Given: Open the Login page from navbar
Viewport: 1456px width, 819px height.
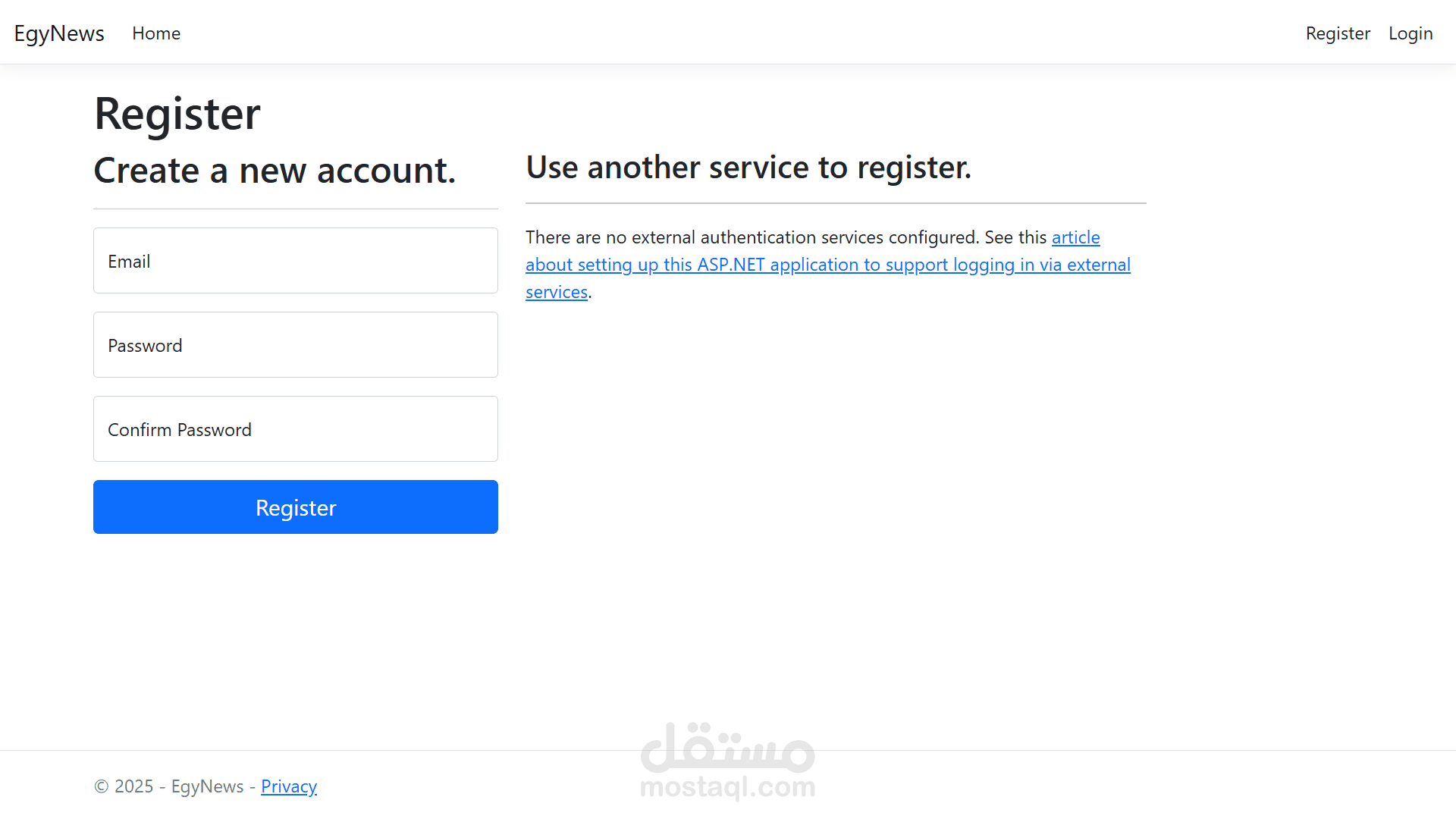Looking at the screenshot, I should point(1410,33).
